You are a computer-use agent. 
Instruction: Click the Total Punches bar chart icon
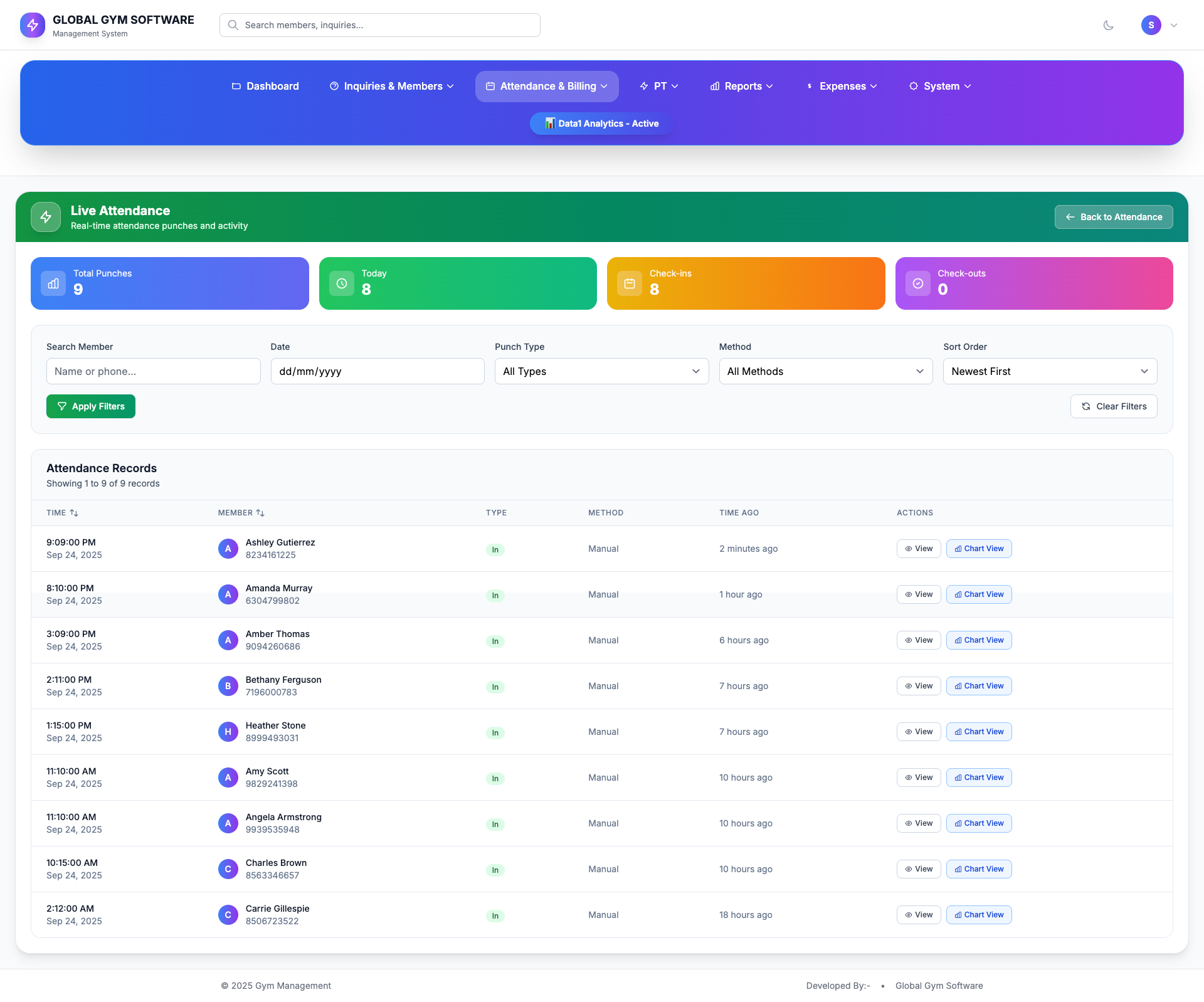[53, 283]
